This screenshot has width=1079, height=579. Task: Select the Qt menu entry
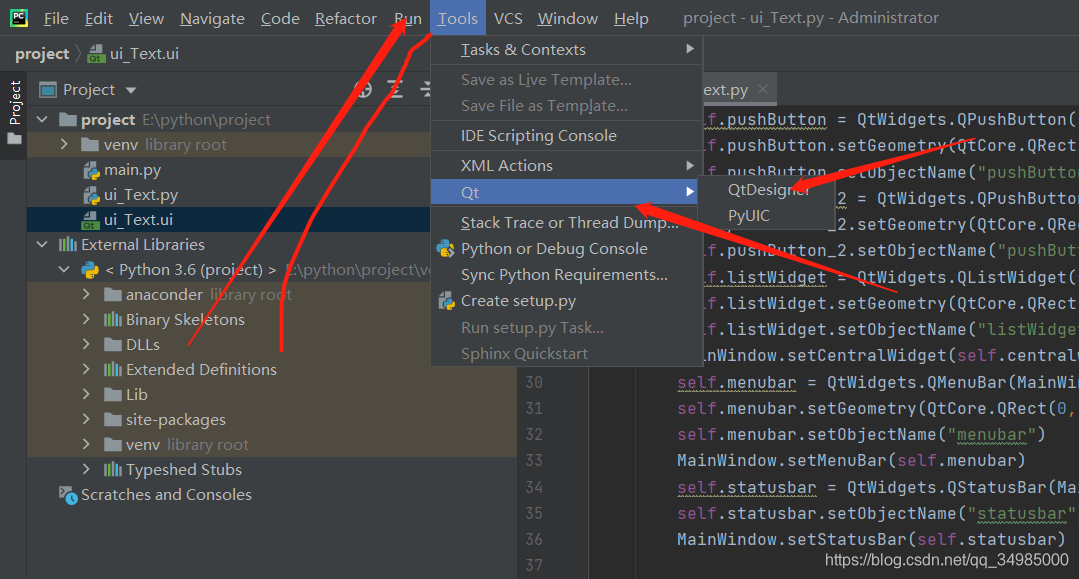point(566,192)
